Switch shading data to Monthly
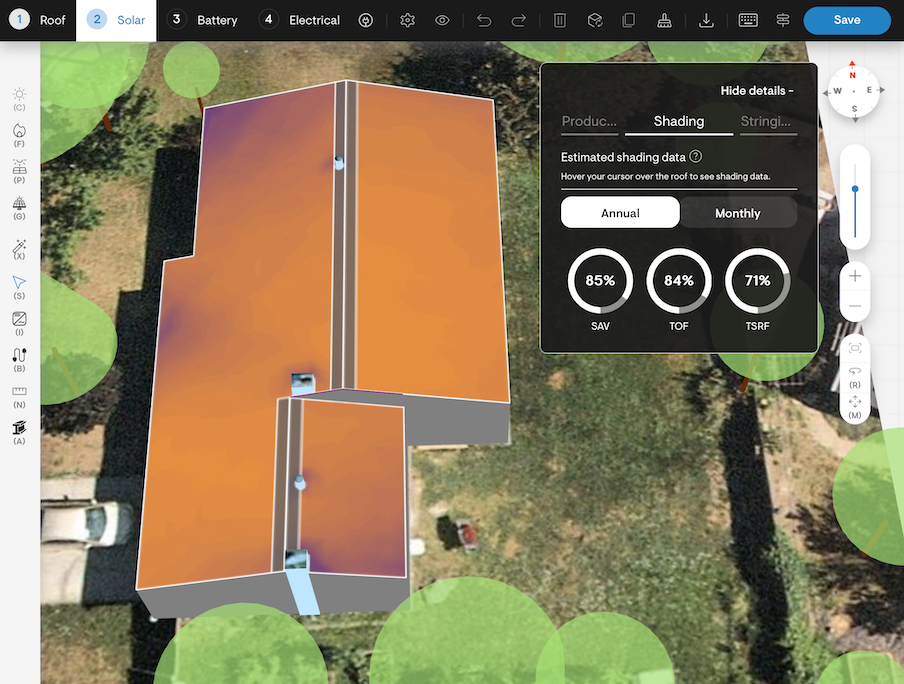This screenshot has height=684, width=904. coord(737,213)
